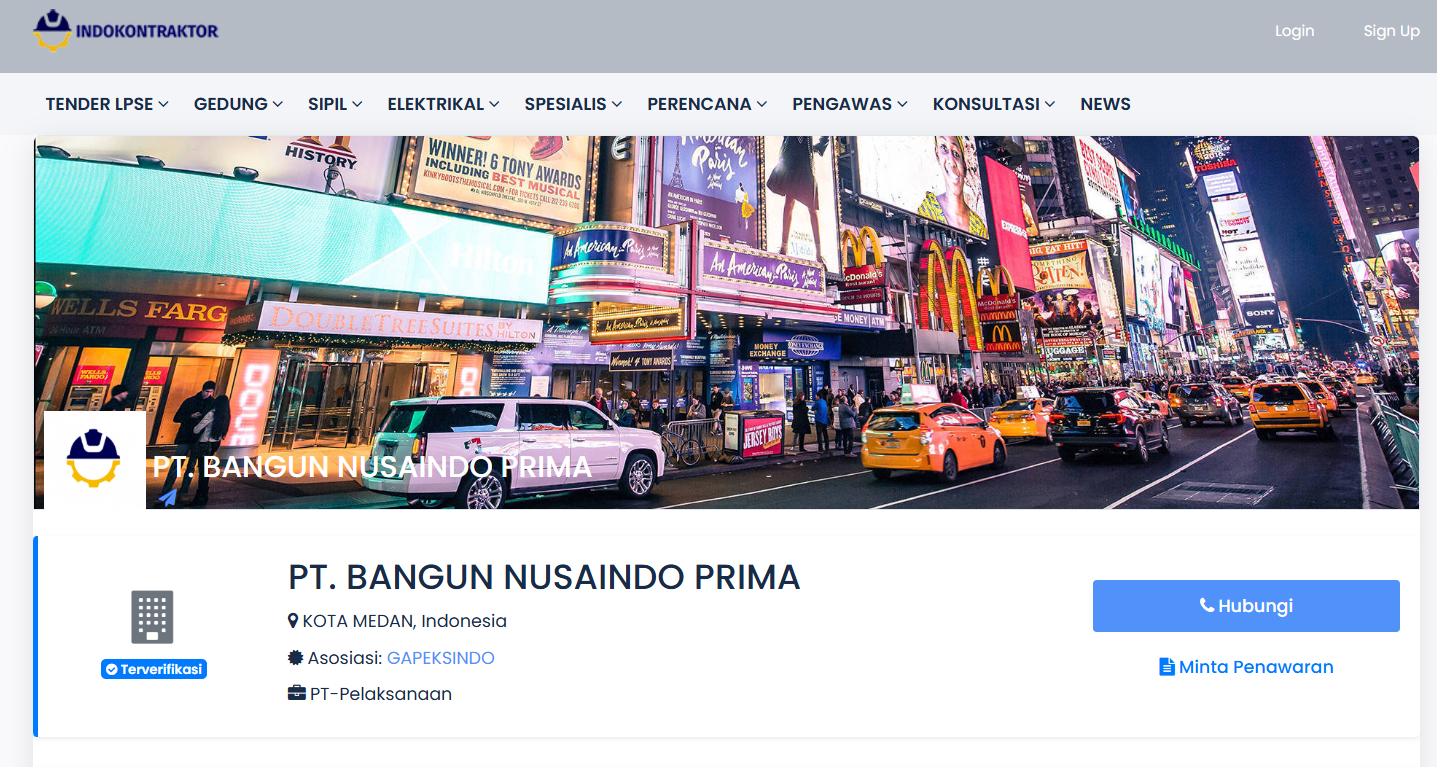
Task: Open the Login page
Action: [x=1294, y=31]
